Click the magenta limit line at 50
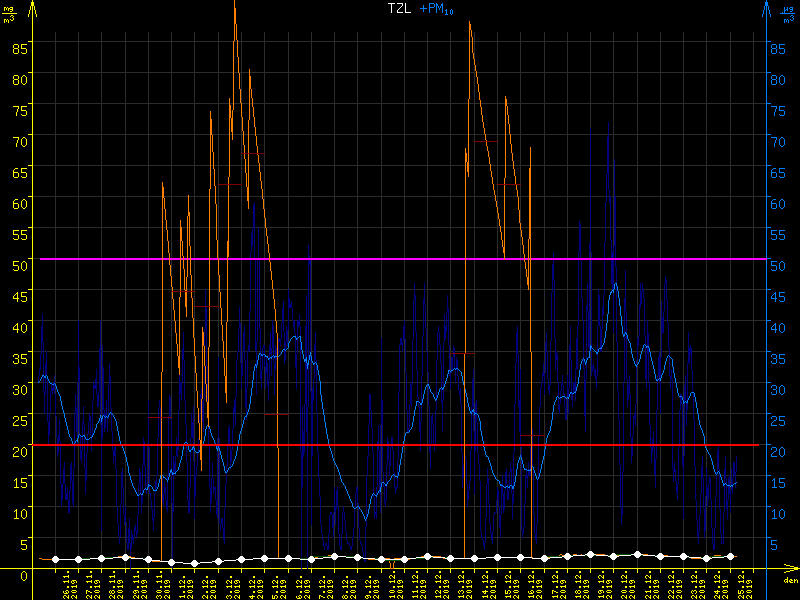The image size is (800, 600). (x=400, y=259)
